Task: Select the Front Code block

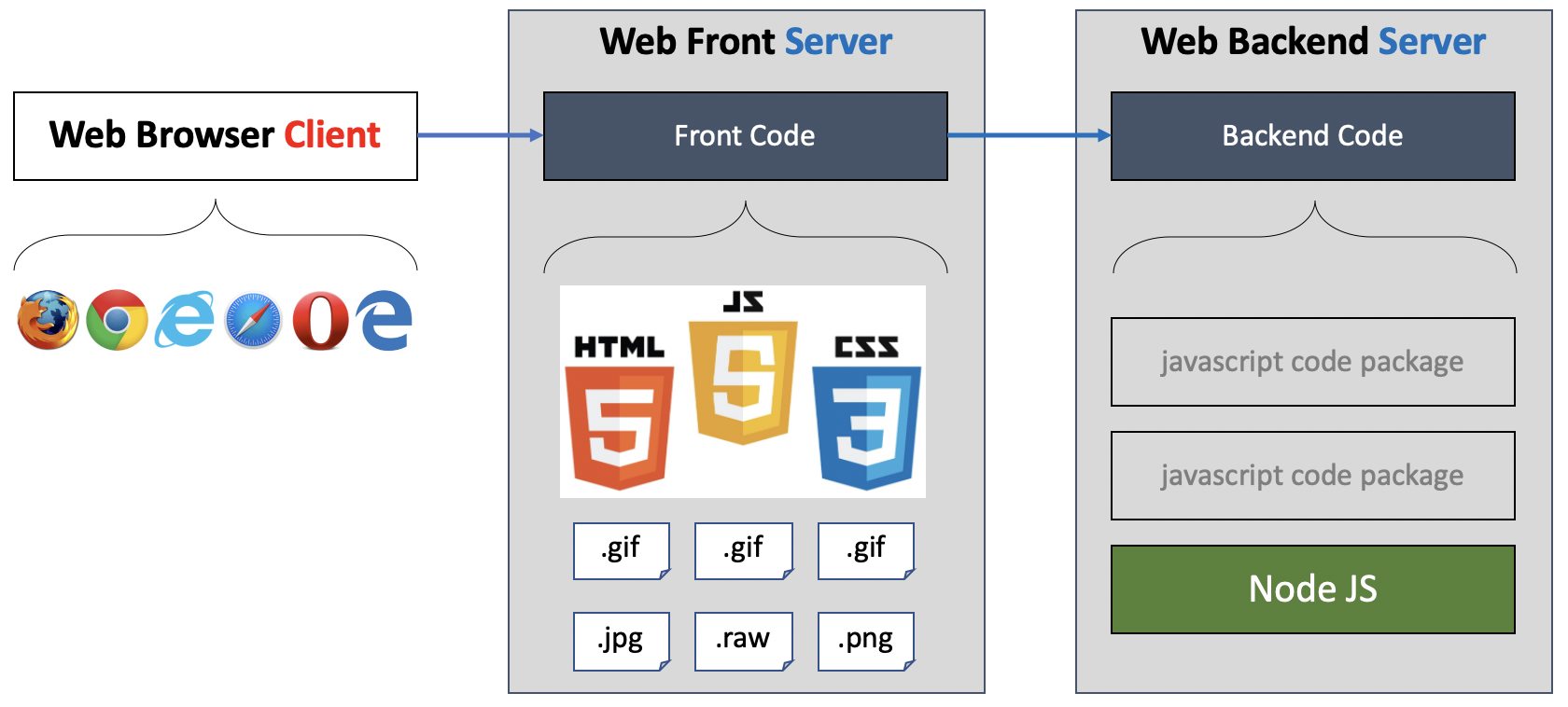Action: [x=746, y=136]
